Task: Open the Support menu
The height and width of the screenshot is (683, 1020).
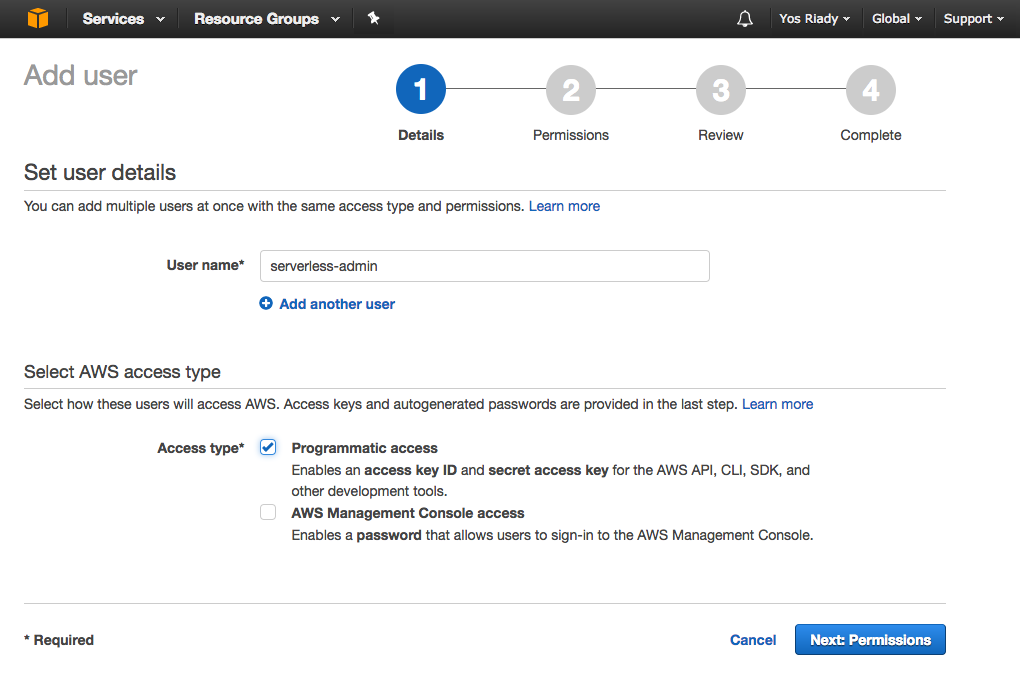Action: pyautogui.click(x=973, y=19)
